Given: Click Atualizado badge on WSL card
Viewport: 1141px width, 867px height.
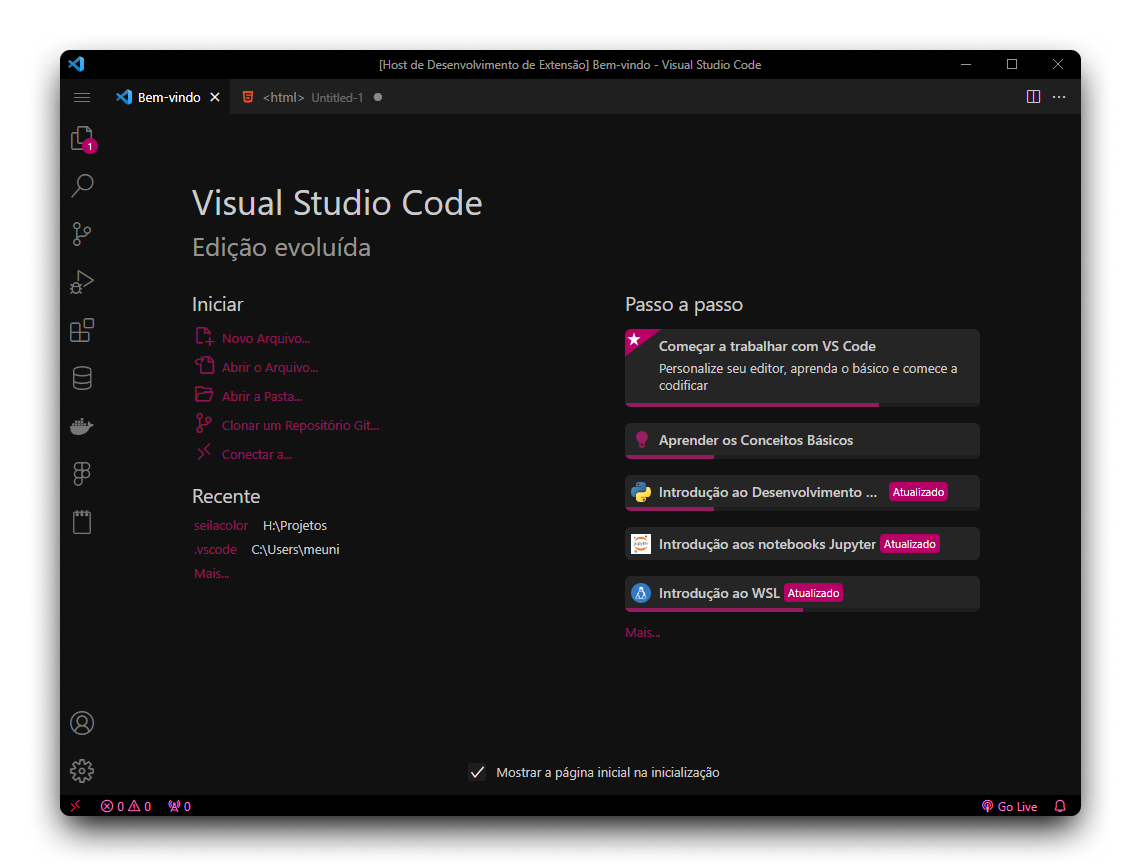Looking at the screenshot, I should pos(814,593).
